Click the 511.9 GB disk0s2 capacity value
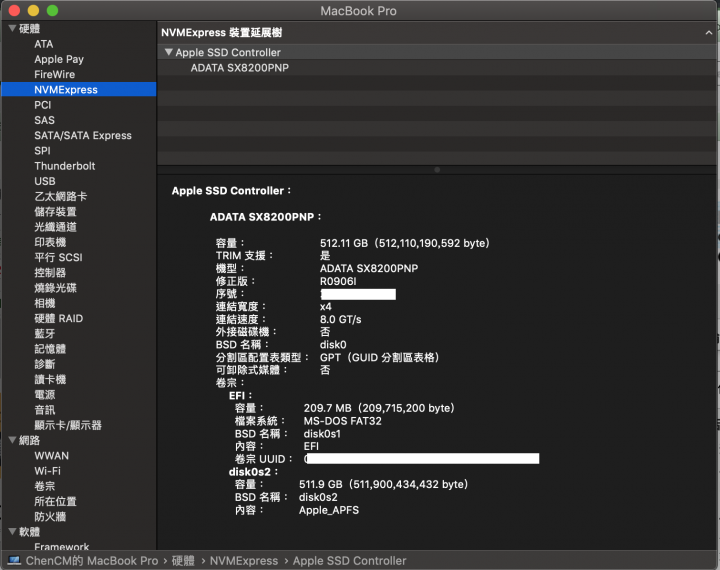This screenshot has height=570, width=720. tap(383, 484)
